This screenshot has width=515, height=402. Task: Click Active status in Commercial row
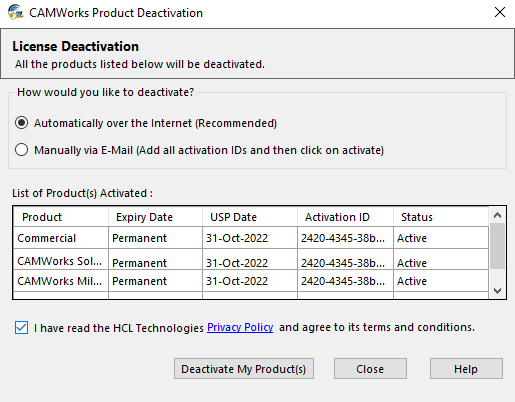(x=441, y=238)
